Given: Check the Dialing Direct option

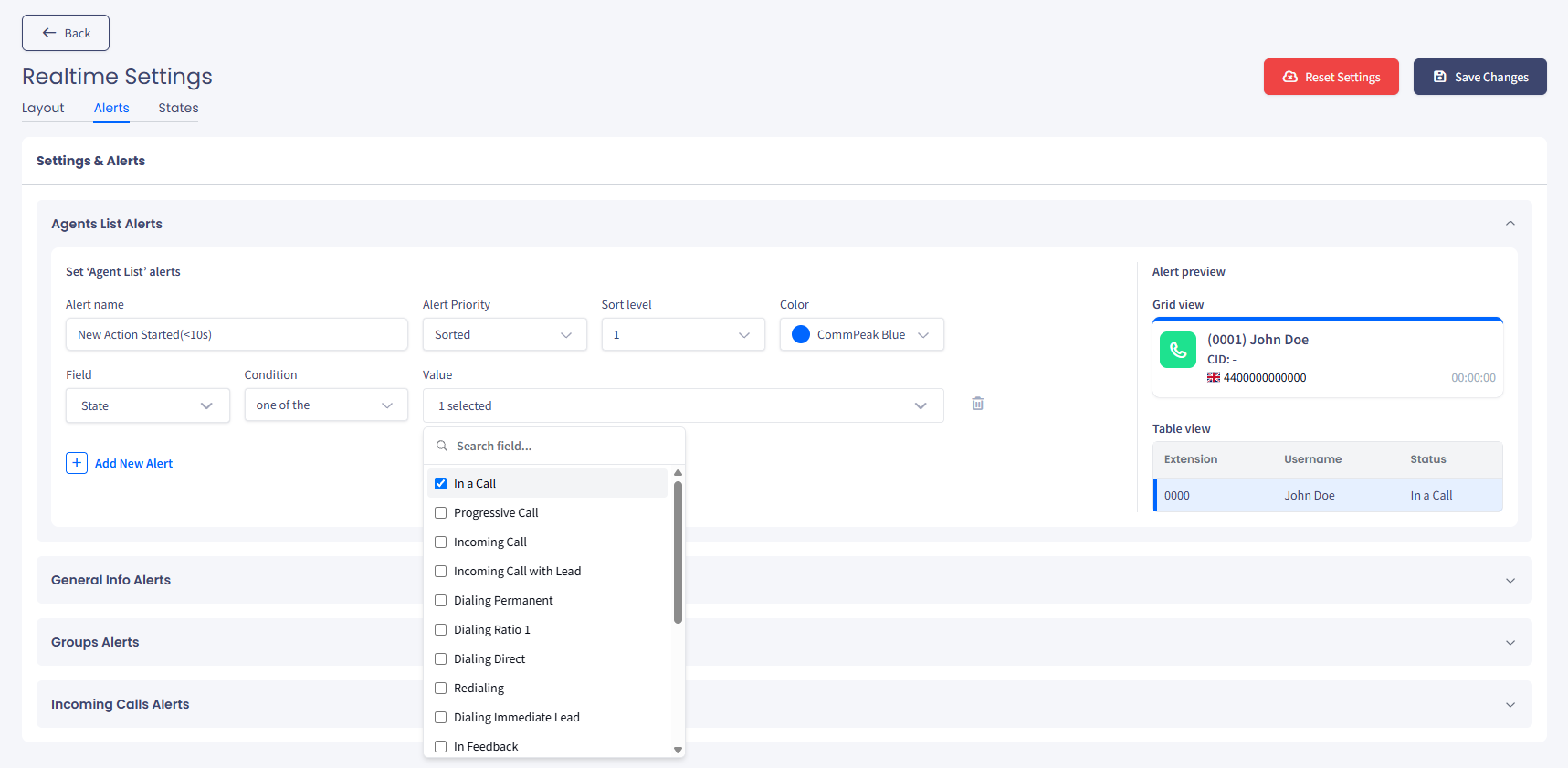Looking at the screenshot, I should click(x=441, y=658).
